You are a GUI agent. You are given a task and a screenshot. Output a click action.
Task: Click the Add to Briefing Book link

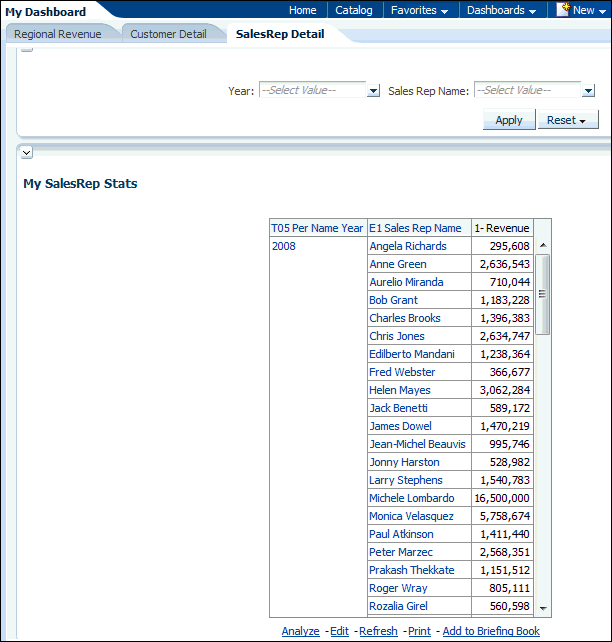(491, 631)
